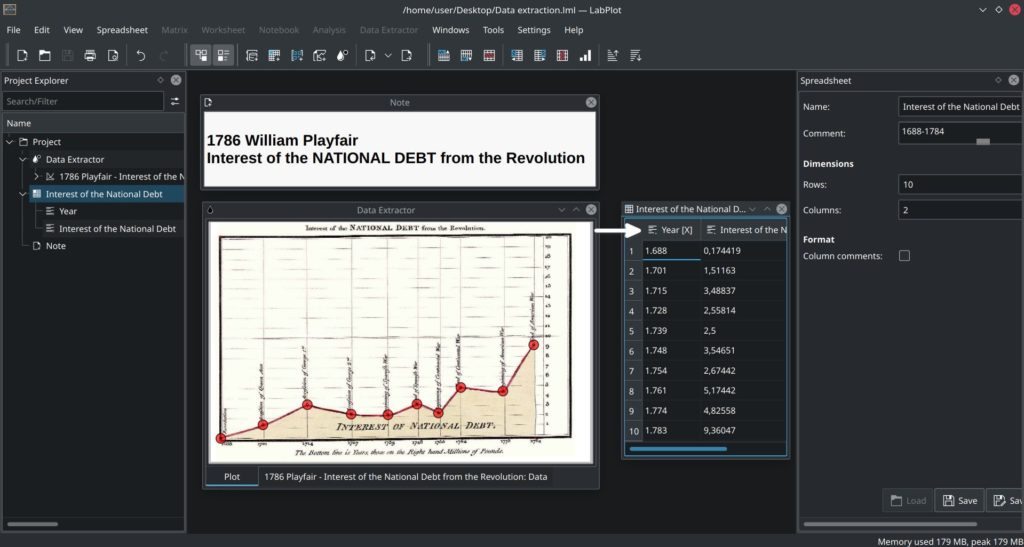Expand the 1786 Playfair tree item
The image size is (1024, 547).
coord(37,177)
